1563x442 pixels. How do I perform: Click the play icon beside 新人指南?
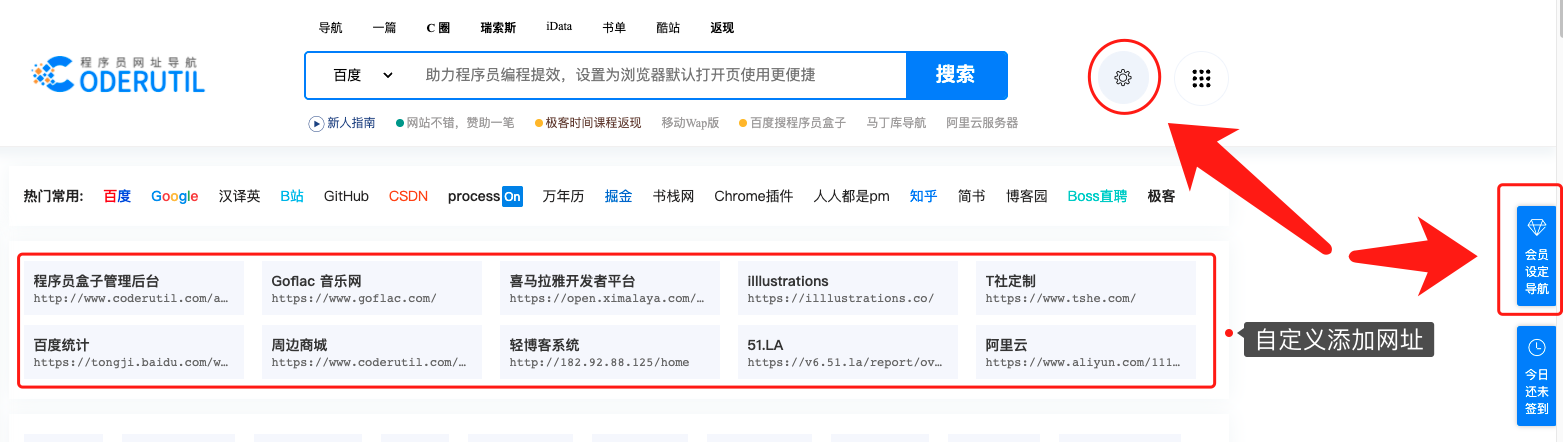[x=316, y=123]
